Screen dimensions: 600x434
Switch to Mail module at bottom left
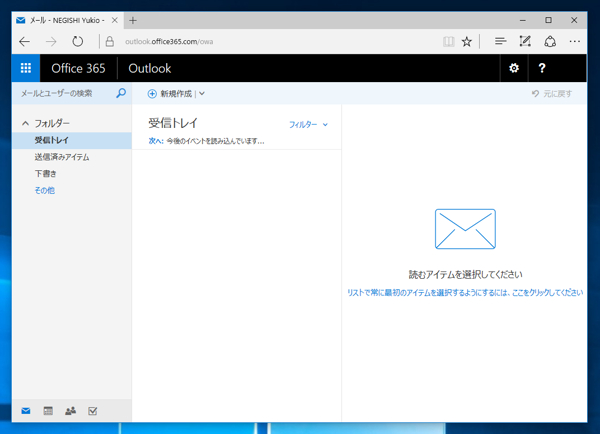tap(26, 411)
